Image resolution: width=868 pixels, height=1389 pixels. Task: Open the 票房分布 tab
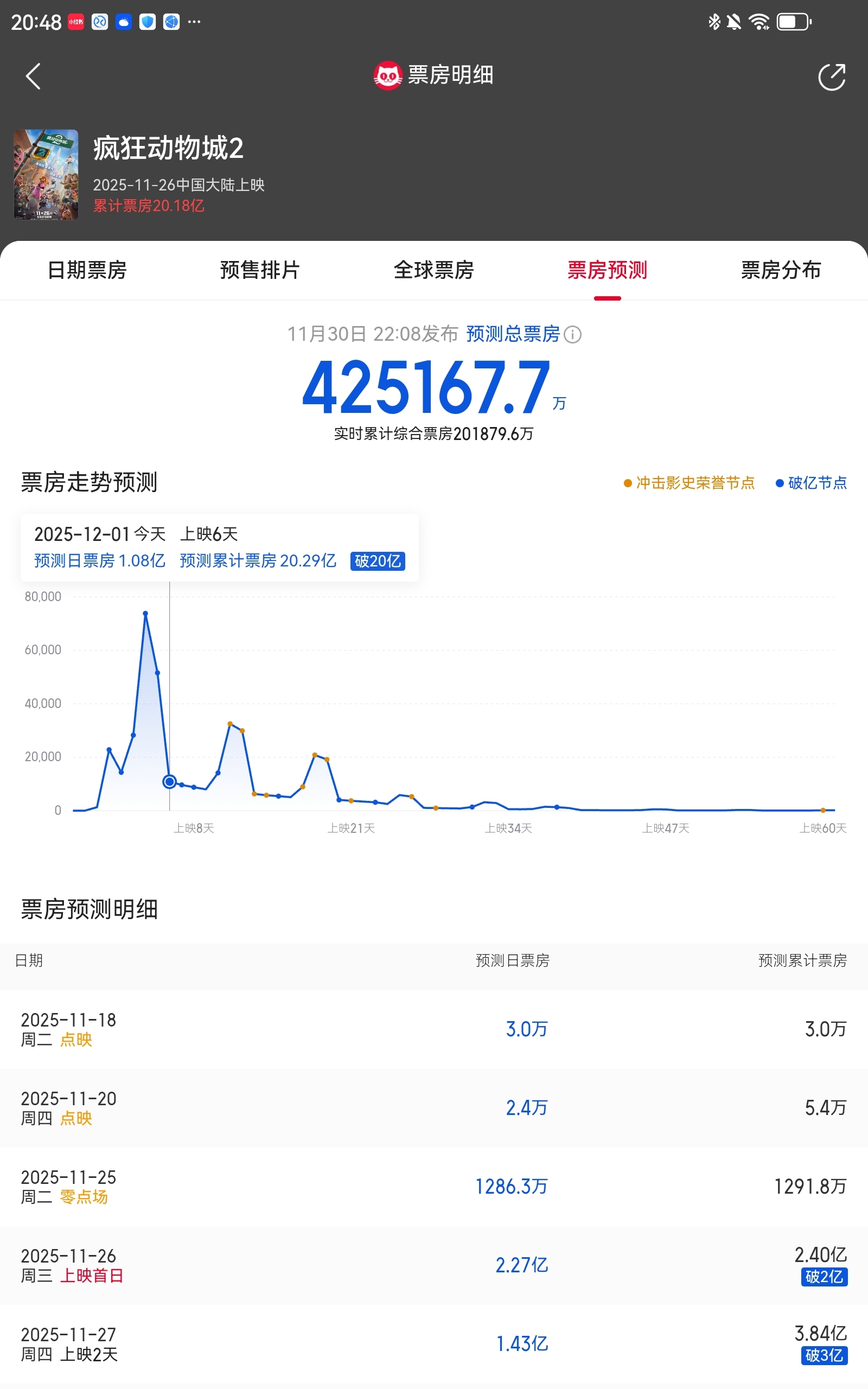(x=781, y=270)
